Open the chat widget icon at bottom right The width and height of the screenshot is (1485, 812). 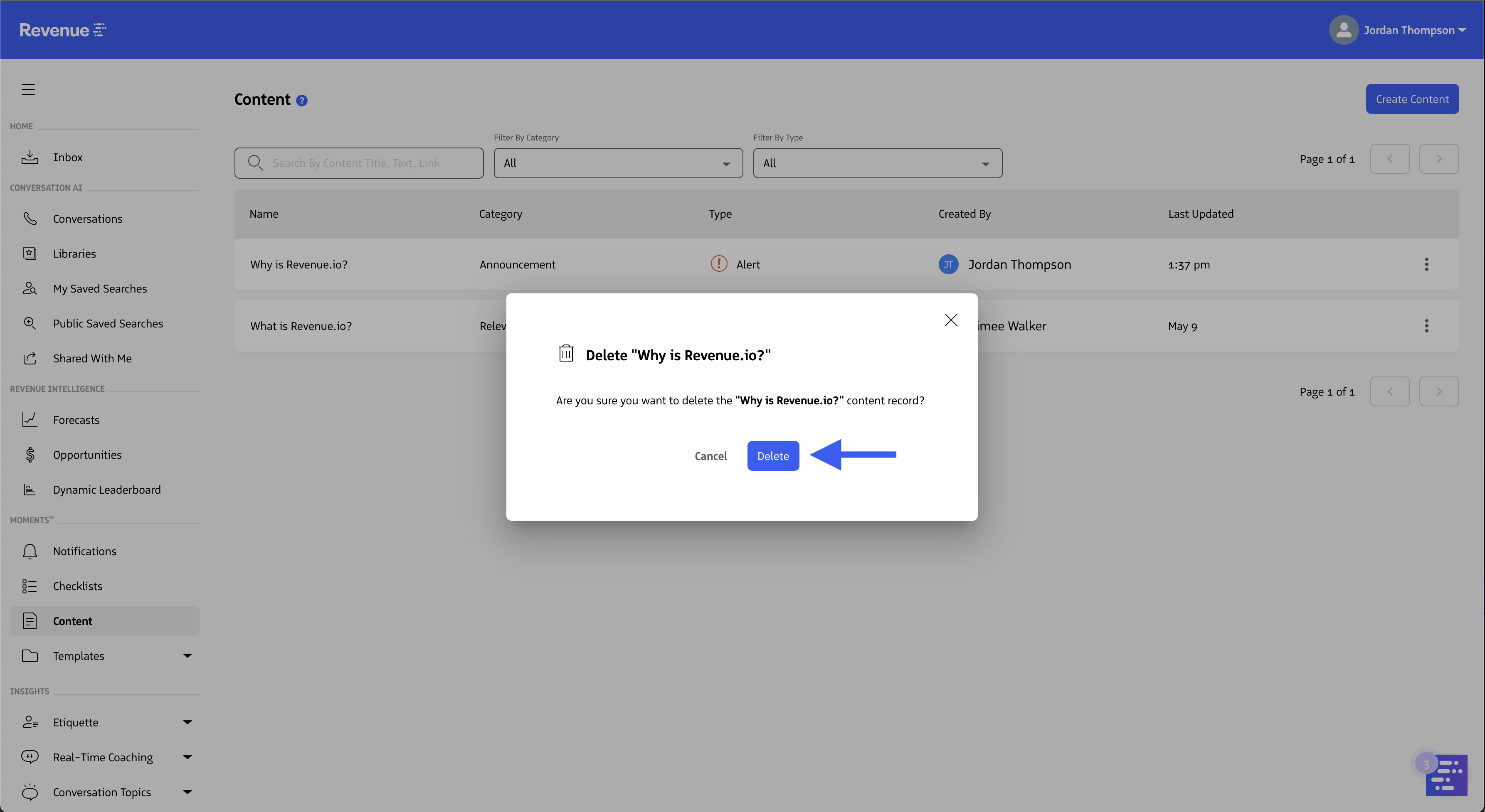pyautogui.click(x=1446, y=775)
